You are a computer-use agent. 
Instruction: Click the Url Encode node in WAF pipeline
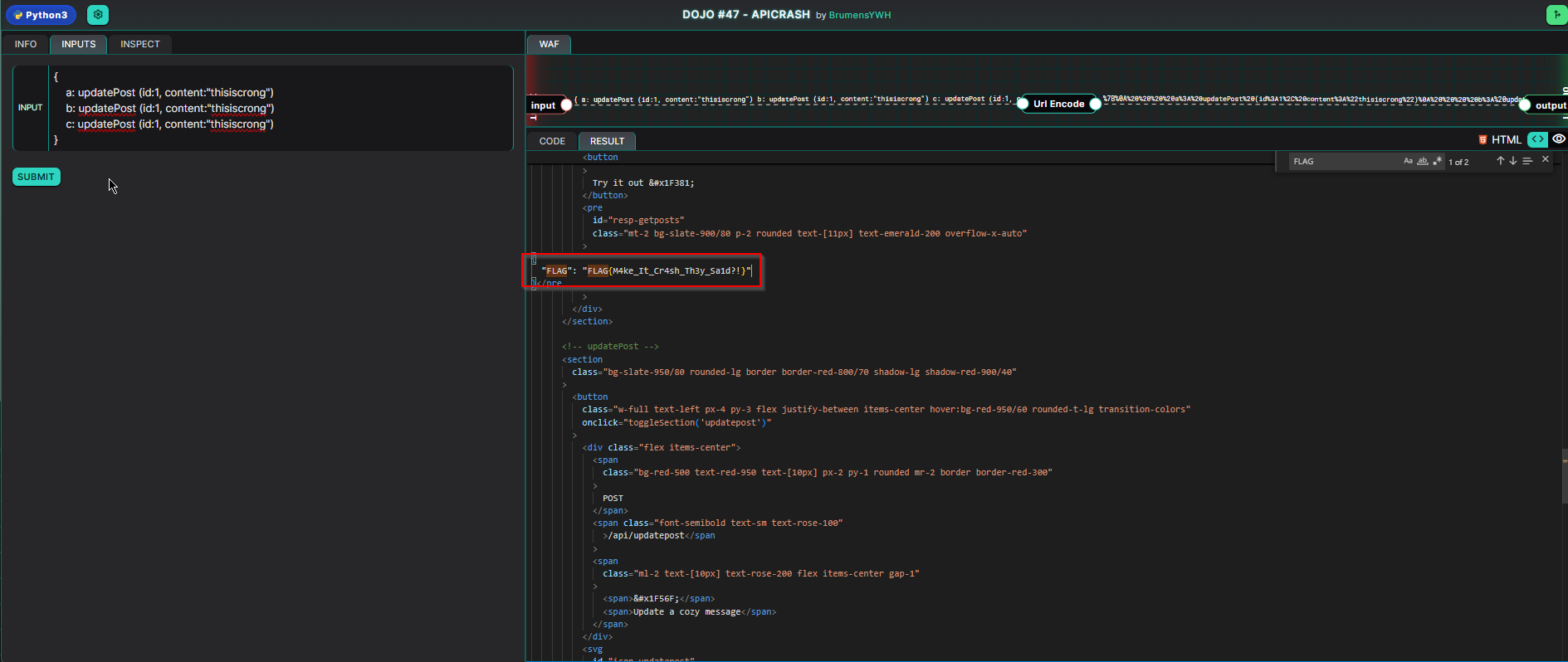click(x=1058, y=104)
